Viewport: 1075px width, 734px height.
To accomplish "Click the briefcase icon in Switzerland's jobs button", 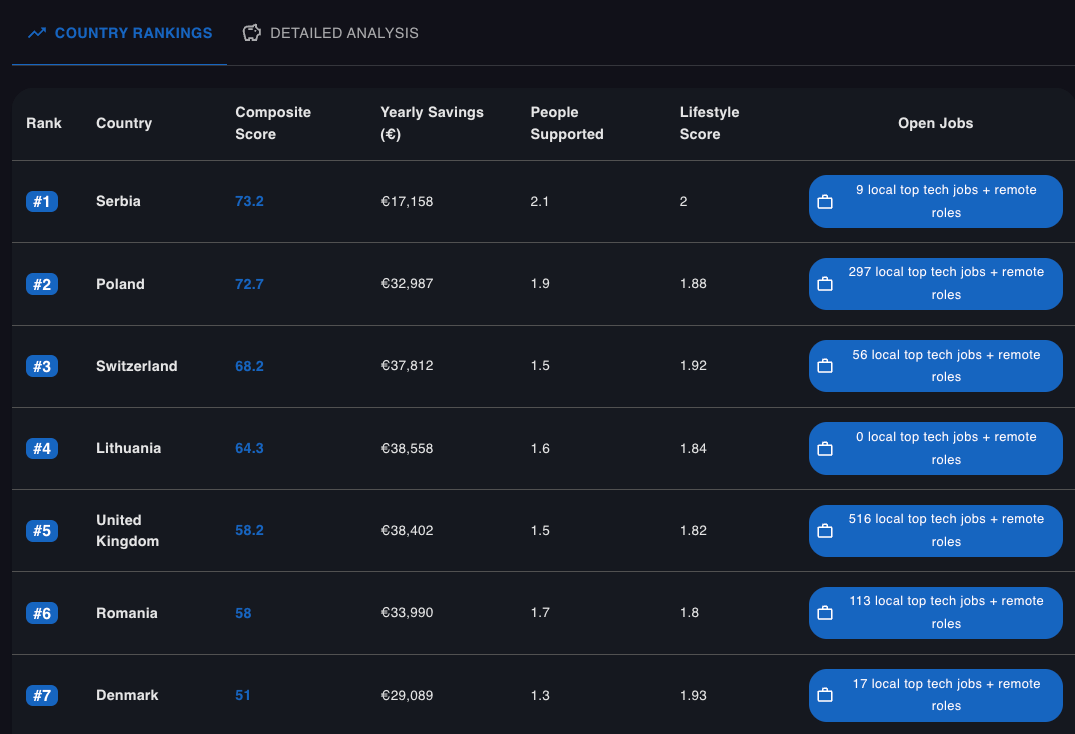I will pyautogui.click(x=825, y=366).
